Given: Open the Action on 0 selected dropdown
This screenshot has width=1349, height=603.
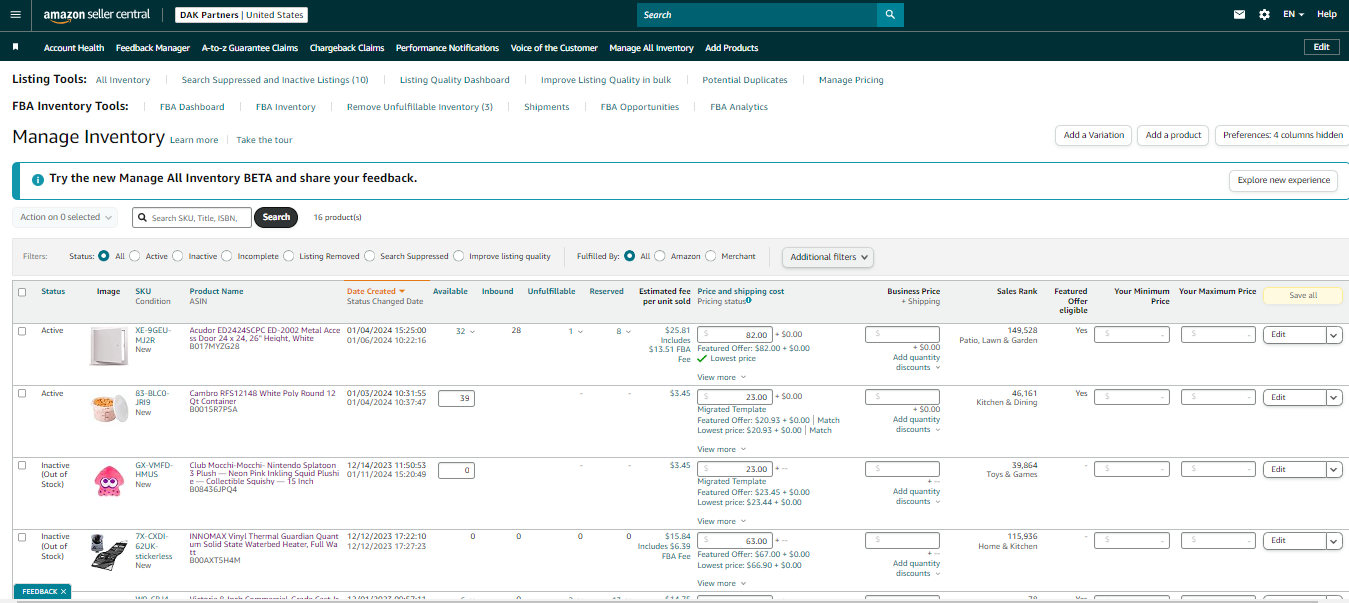Looking at the screenshot, I should [x=66, y=217].
